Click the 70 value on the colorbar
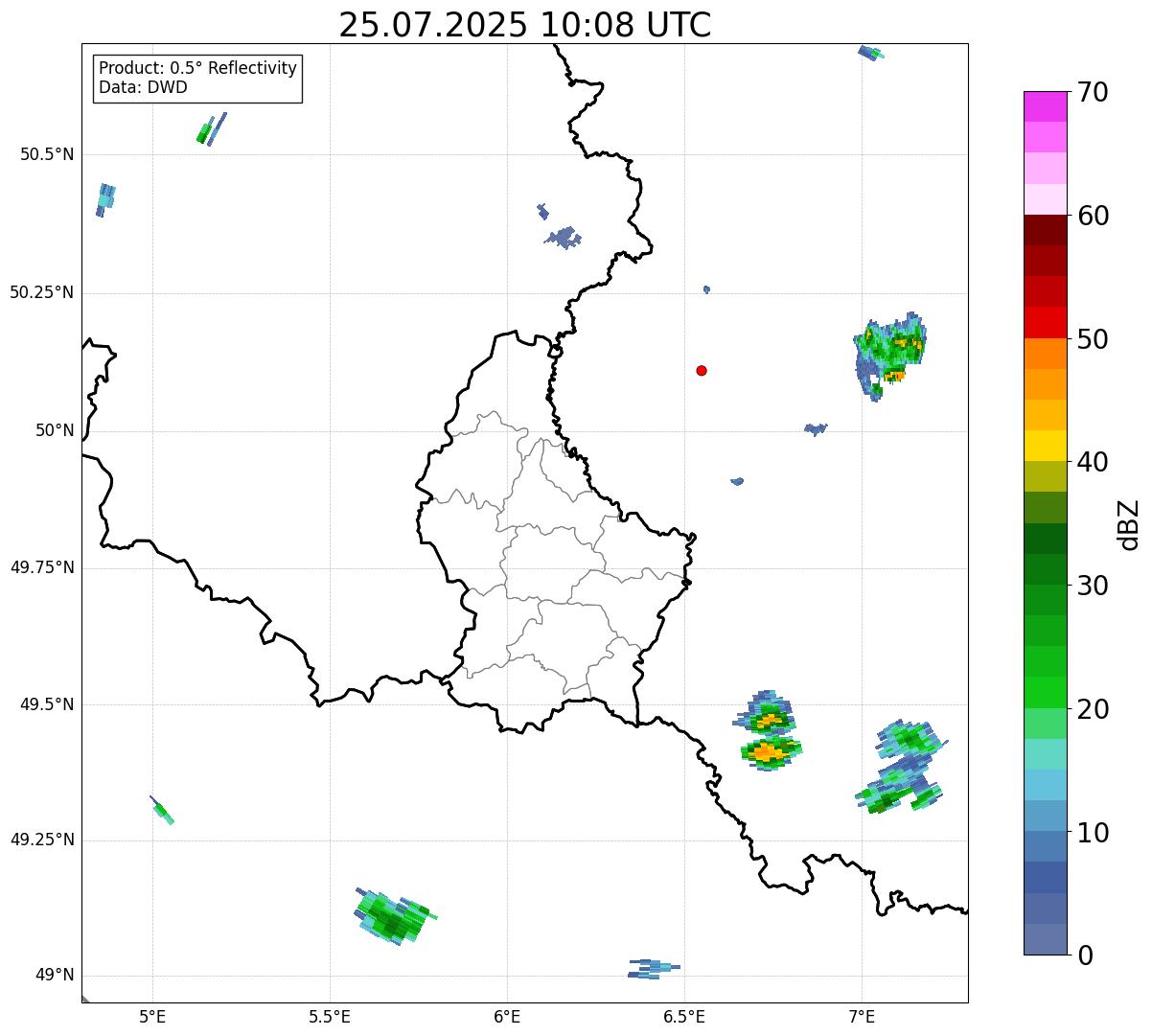The height and width of the screenshot is (1036, 1152). [1093, 92]
